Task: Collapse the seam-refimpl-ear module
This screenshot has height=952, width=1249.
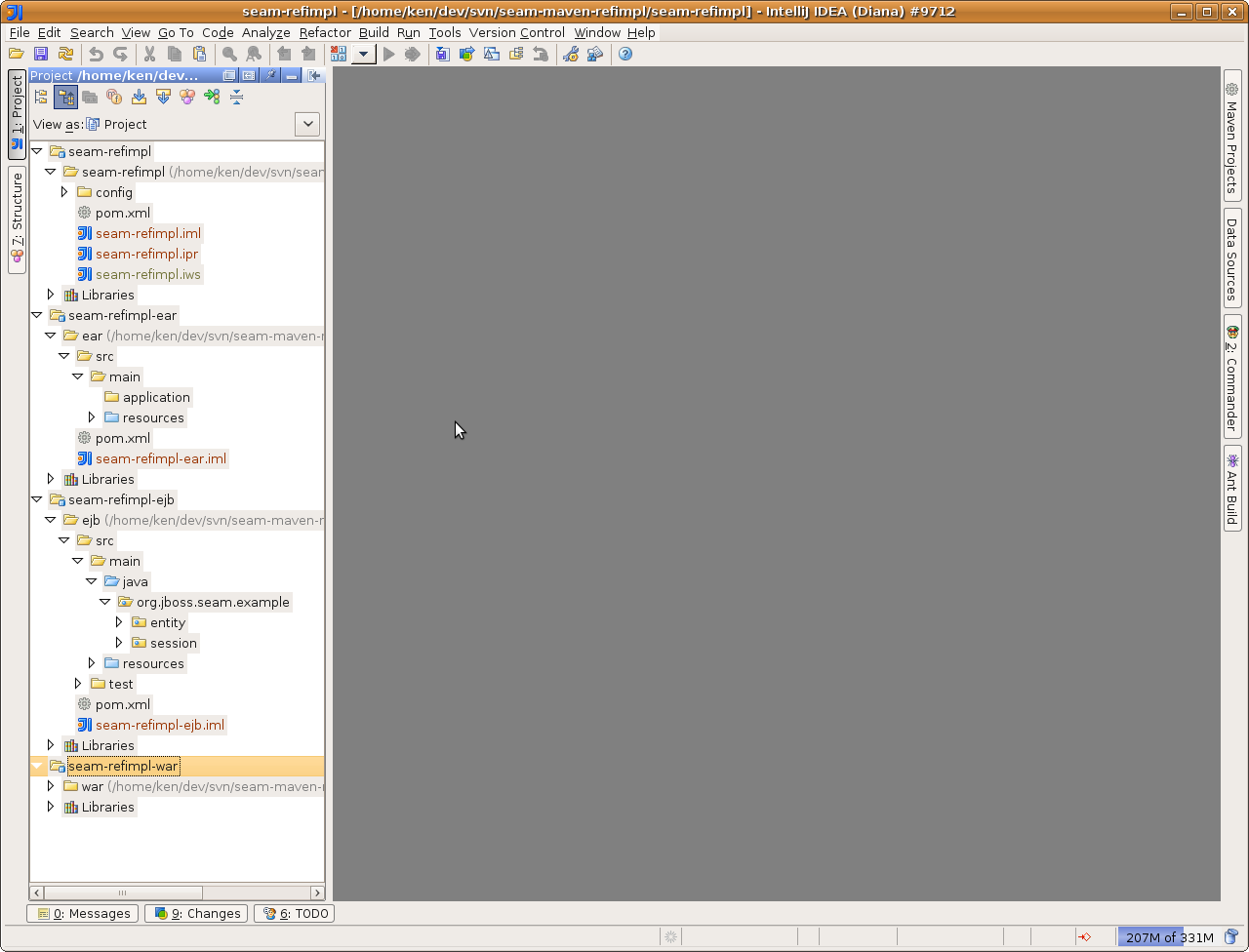Action: [x=37, y=315]
